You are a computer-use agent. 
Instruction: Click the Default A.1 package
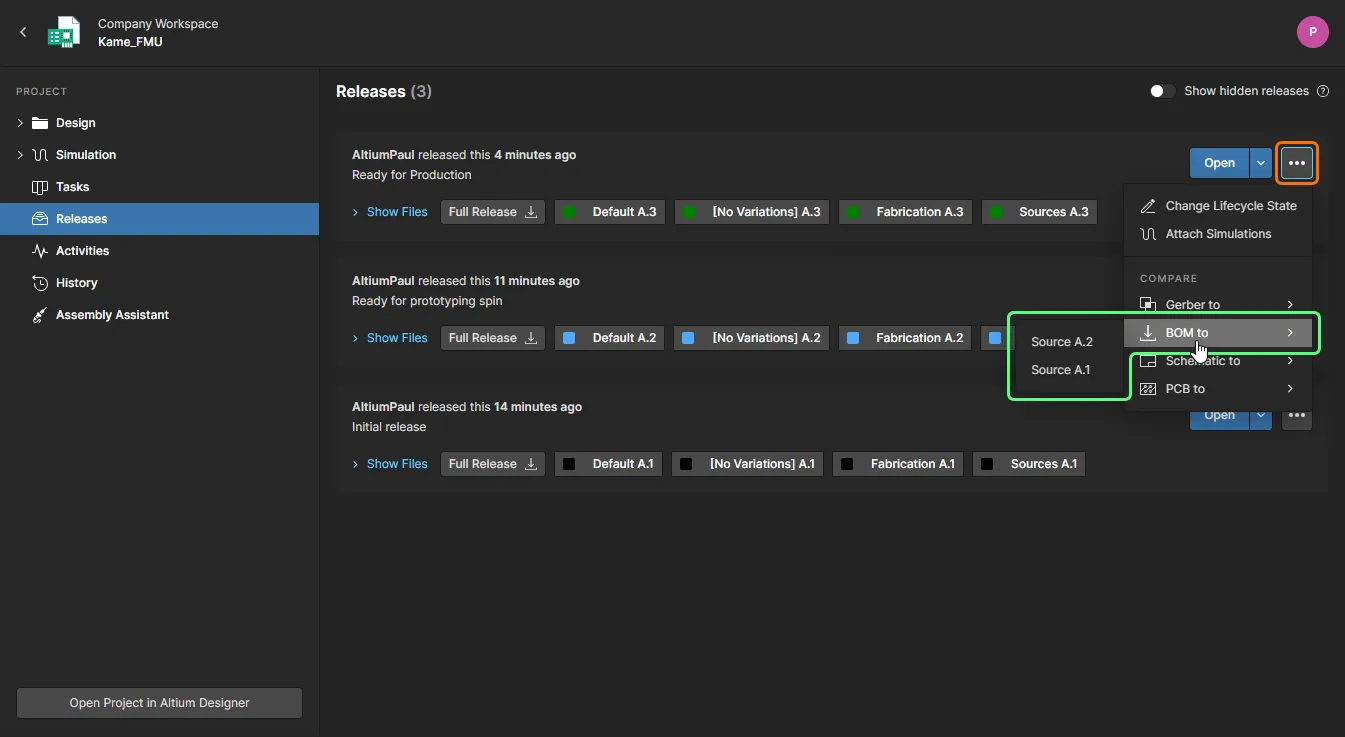coord(608,464)
